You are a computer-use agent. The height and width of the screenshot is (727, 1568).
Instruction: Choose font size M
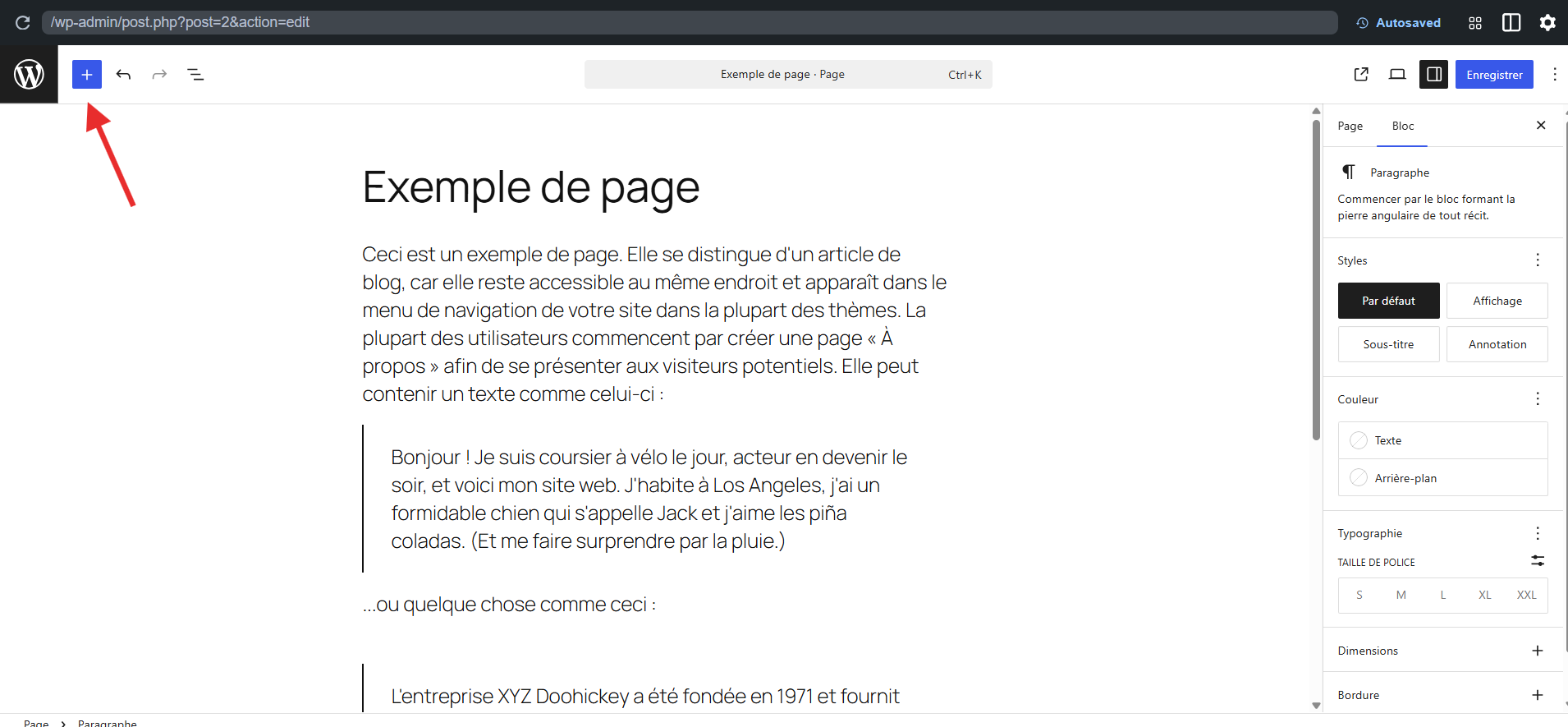click(x=1401, y=596)
